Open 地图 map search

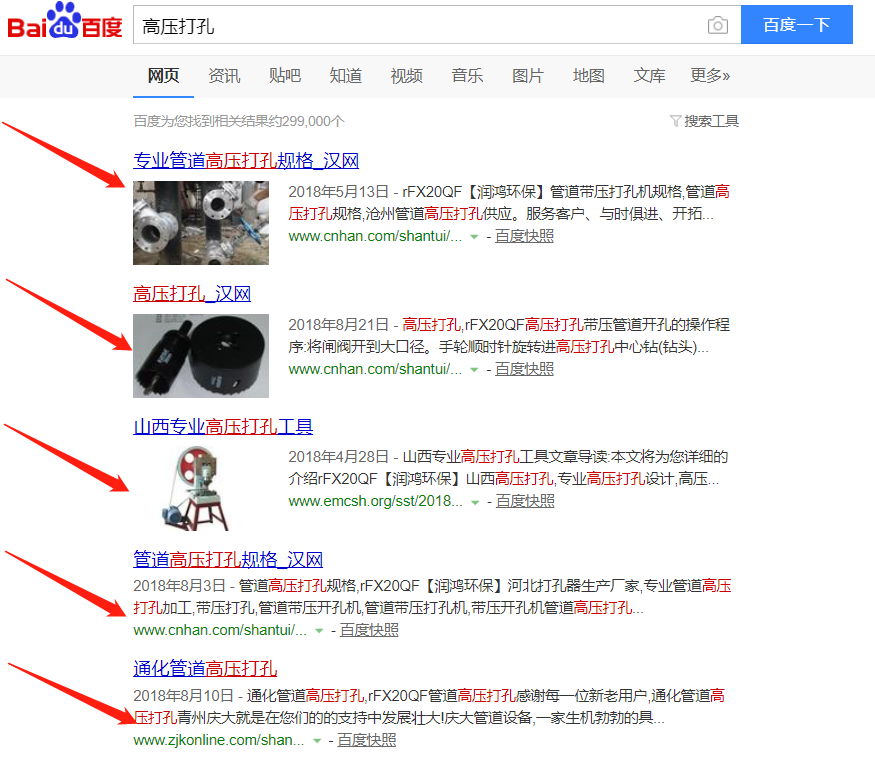coord(588,75)
